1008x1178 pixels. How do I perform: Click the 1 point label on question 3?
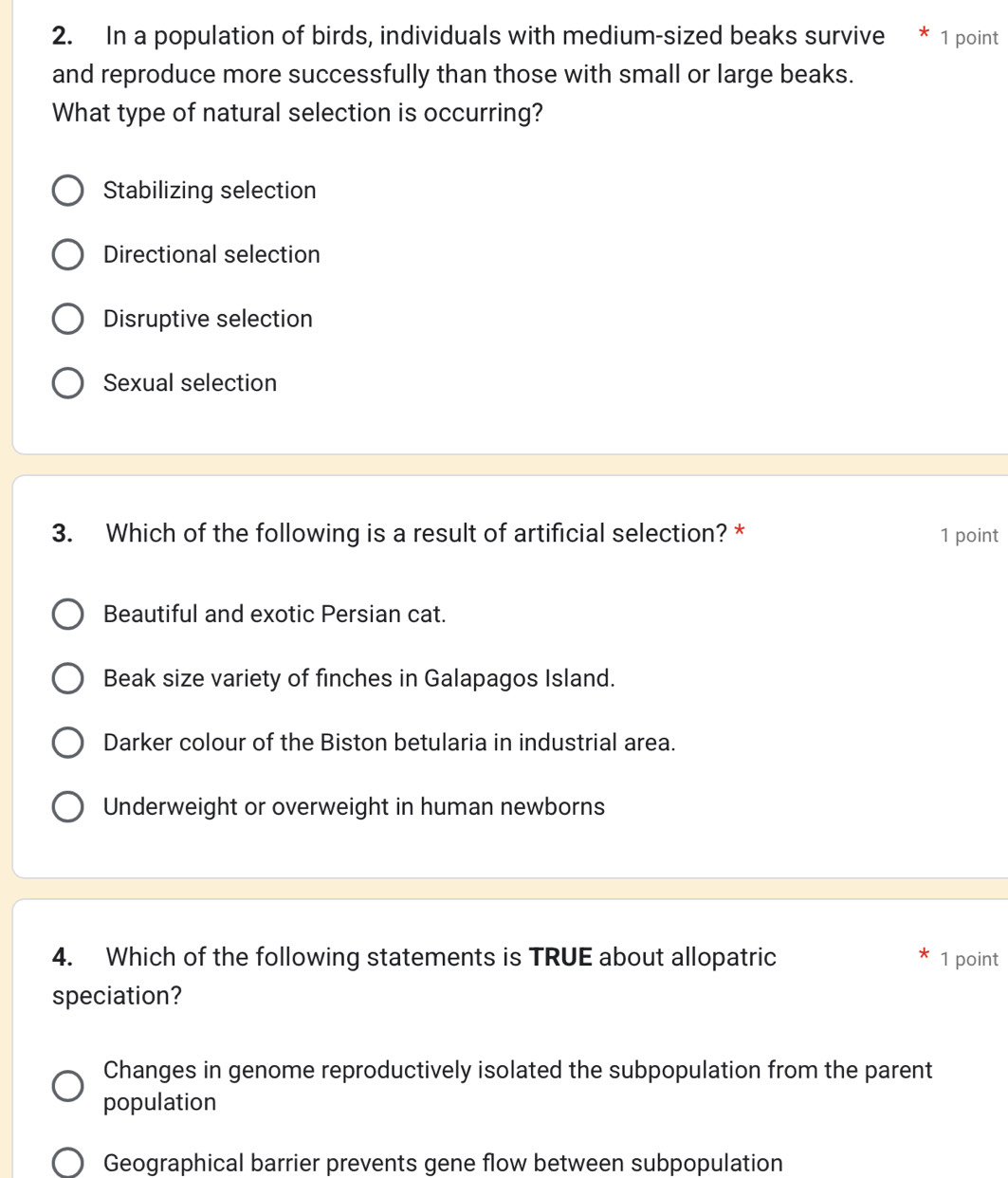click(968, 535)
